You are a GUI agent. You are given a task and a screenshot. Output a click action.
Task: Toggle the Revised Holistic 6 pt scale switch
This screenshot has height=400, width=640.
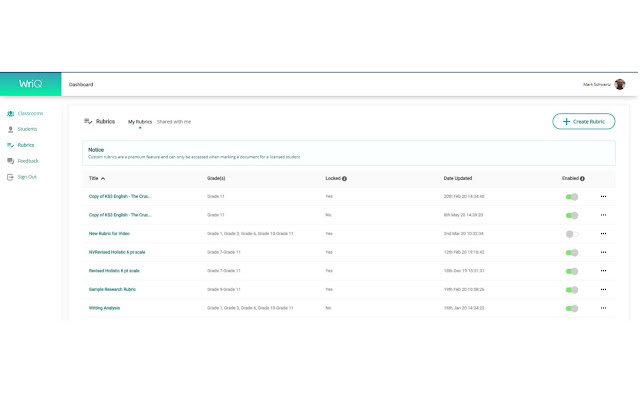click(572, 271)
